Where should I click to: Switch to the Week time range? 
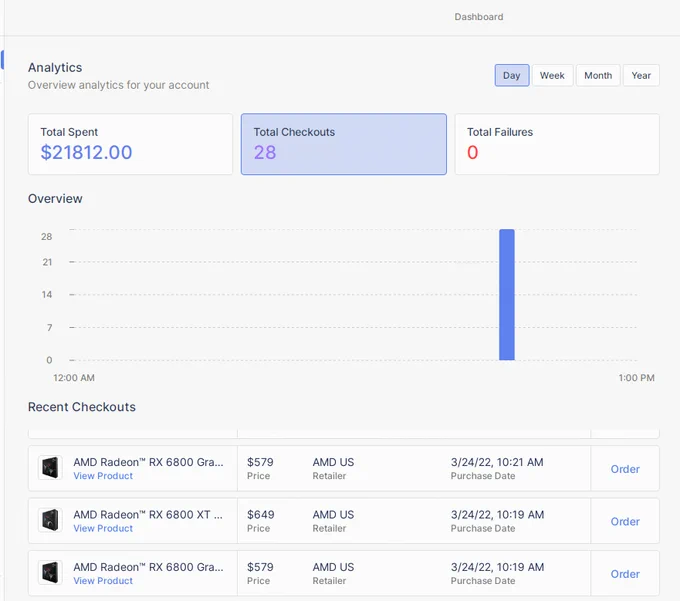tap(552, 75)
